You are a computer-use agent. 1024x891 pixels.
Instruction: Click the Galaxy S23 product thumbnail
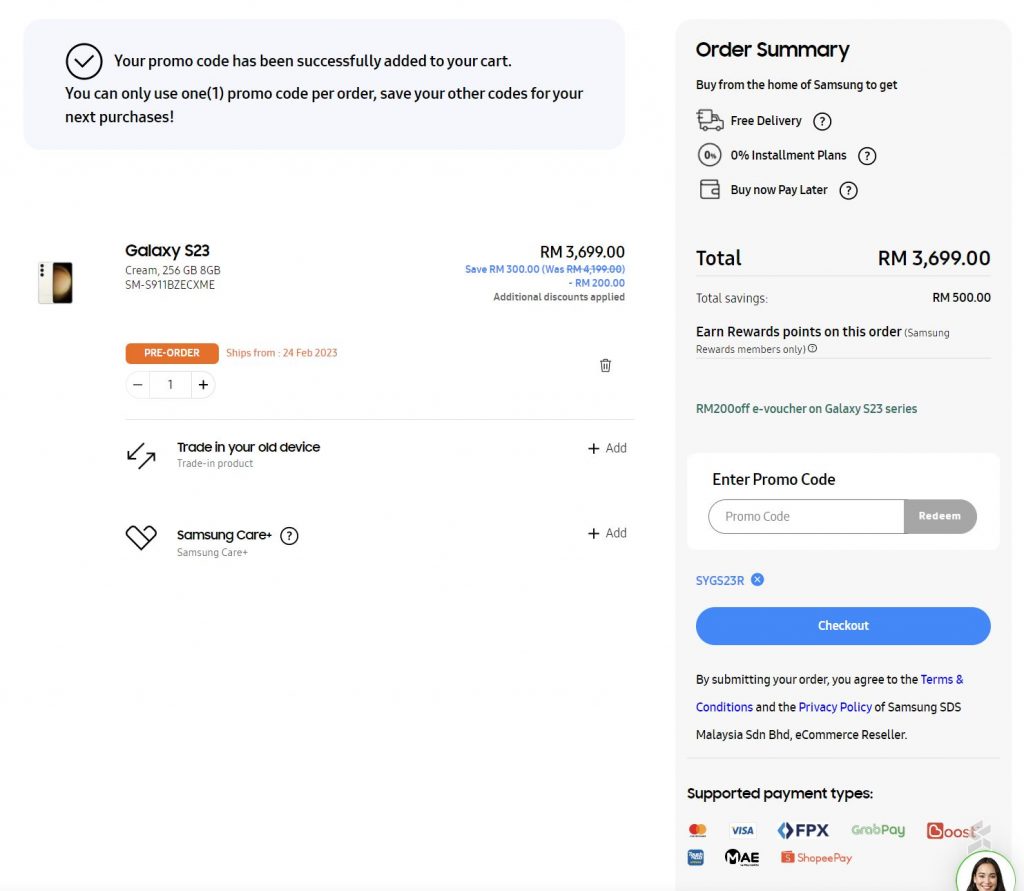55,283
